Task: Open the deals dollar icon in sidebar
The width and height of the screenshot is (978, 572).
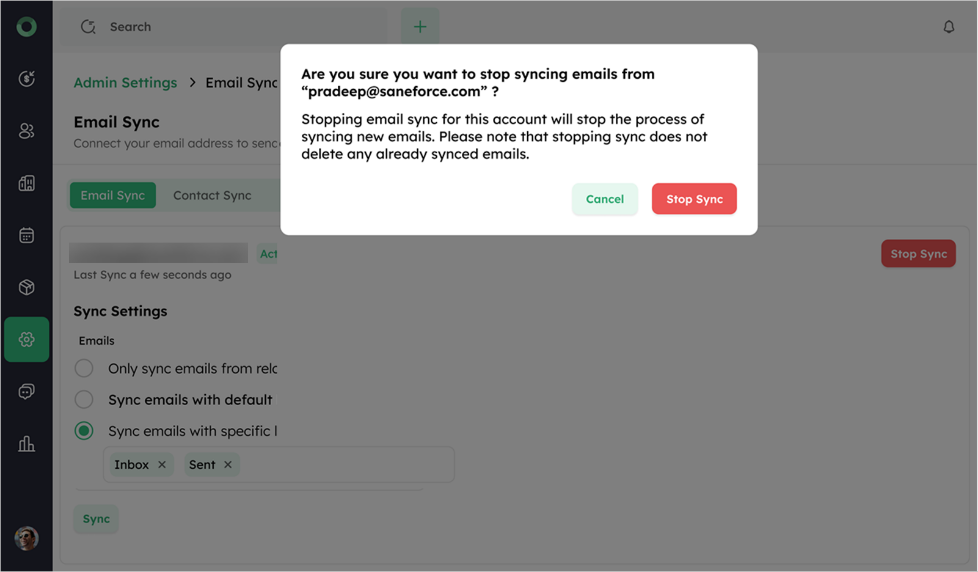Action: click(26, 79)
